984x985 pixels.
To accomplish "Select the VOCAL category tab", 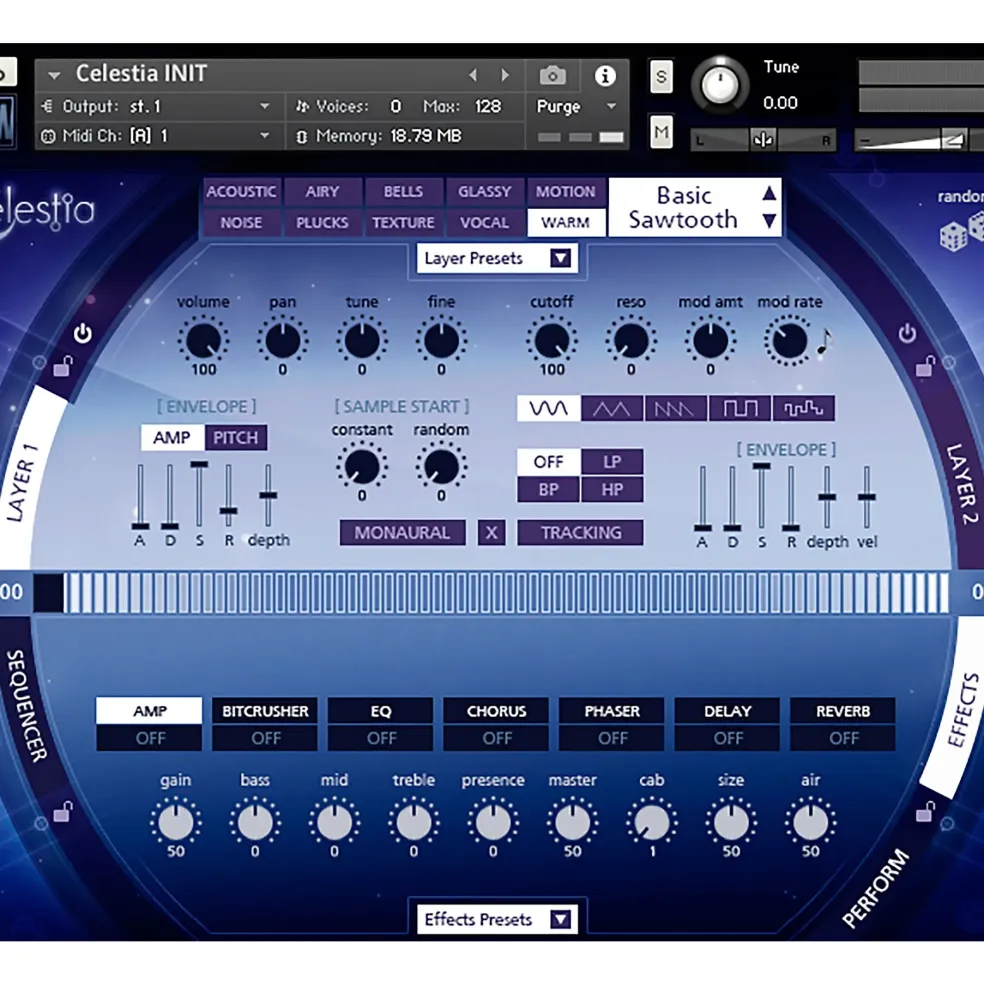I will 484,222.
